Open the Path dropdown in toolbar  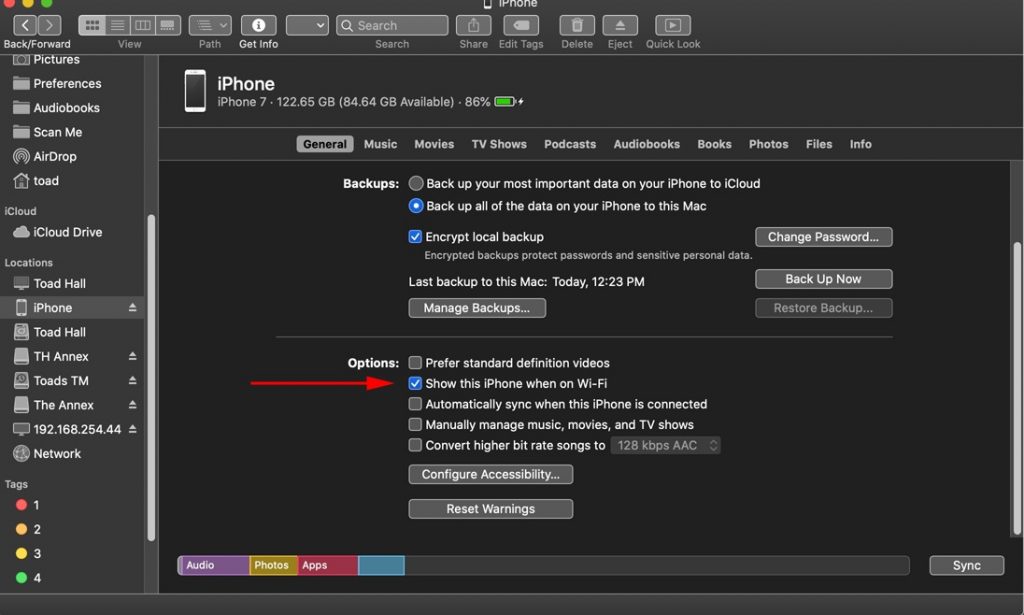(x=210, y=25)
